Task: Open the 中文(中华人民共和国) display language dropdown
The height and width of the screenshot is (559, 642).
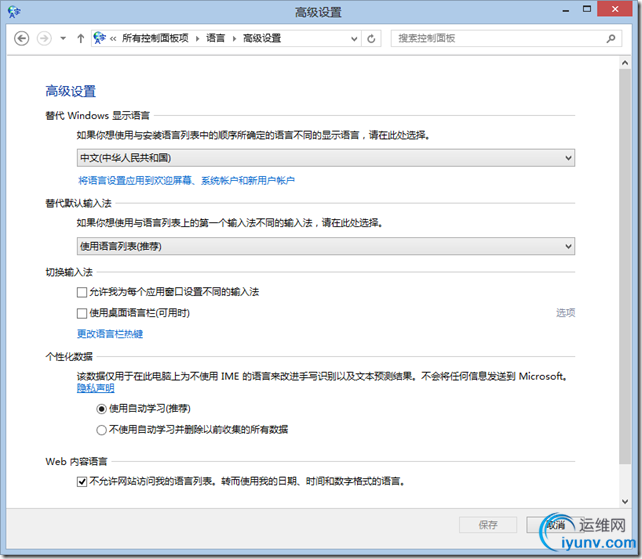Action: (326, 158)
